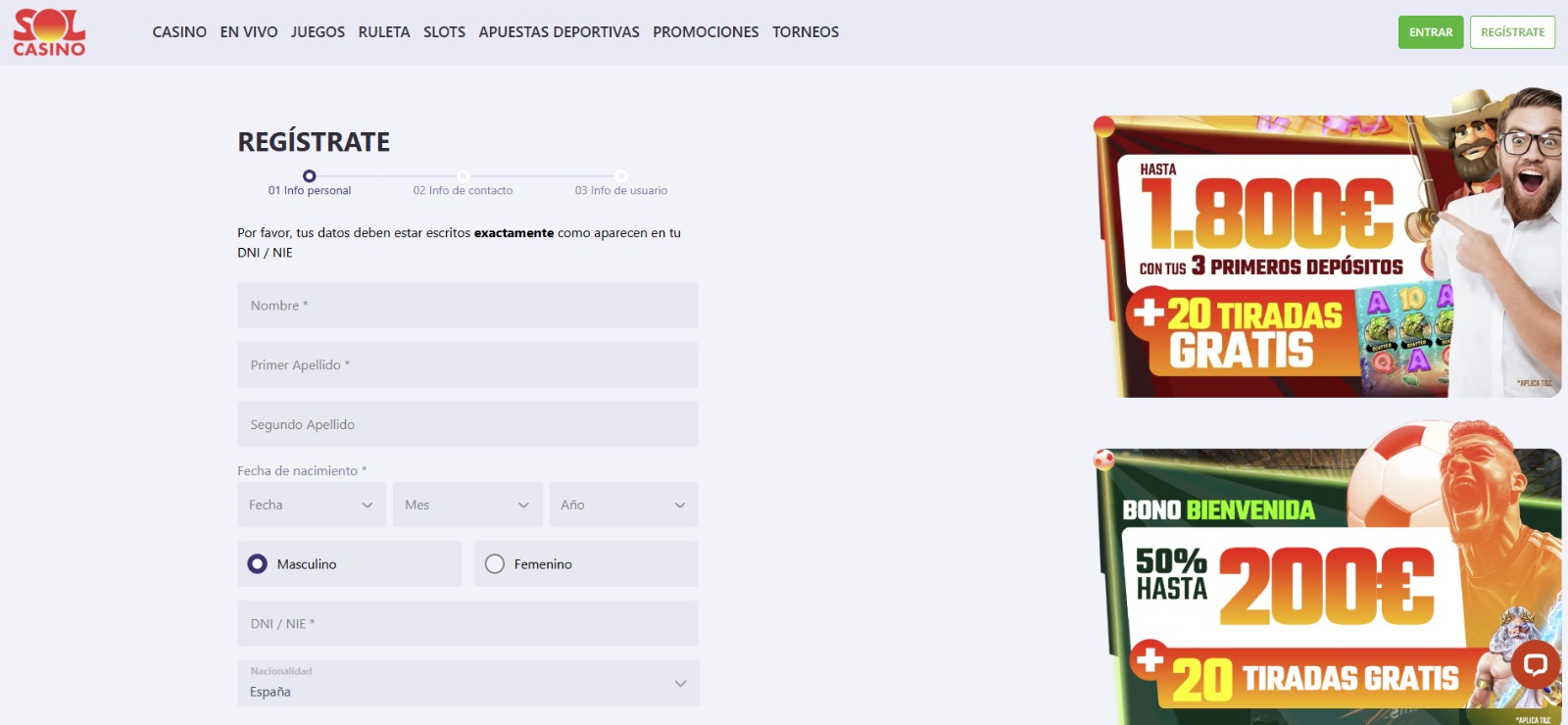Open the Bono Bienvenida 200€ banner
Screen dimensions: 1568x725
(x=1303, y=588)
